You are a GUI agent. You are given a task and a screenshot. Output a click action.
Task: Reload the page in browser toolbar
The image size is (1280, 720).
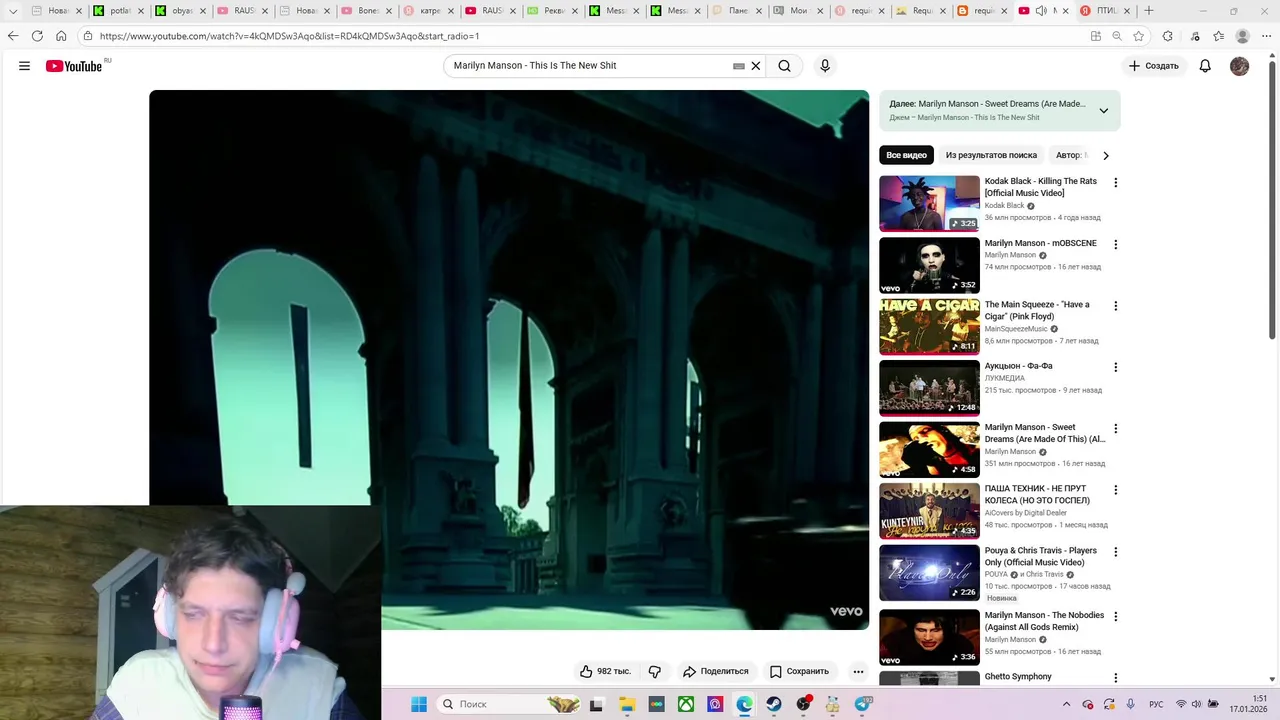click(x=37, y=36)
